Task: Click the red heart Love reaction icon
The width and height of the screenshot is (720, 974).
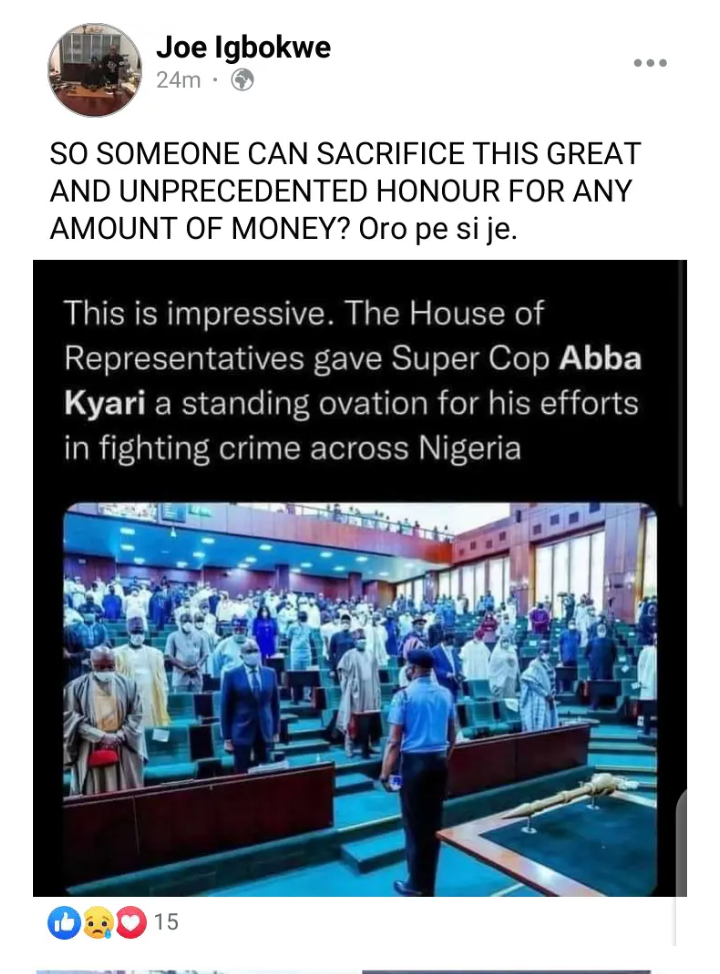Action: [x=131, y=921]
